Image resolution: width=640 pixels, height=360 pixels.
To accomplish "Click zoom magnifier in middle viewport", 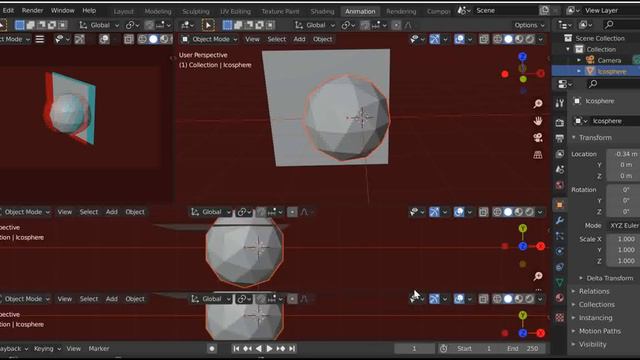I will point(538,276).
